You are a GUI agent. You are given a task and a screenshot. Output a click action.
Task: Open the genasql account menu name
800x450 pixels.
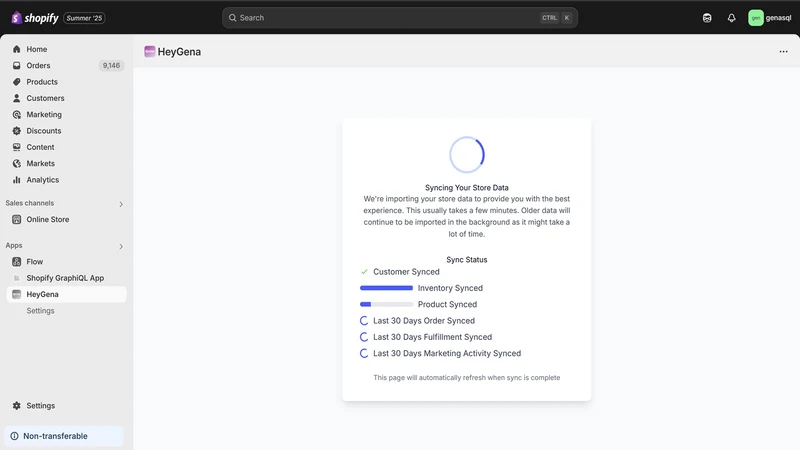point(778,18)
